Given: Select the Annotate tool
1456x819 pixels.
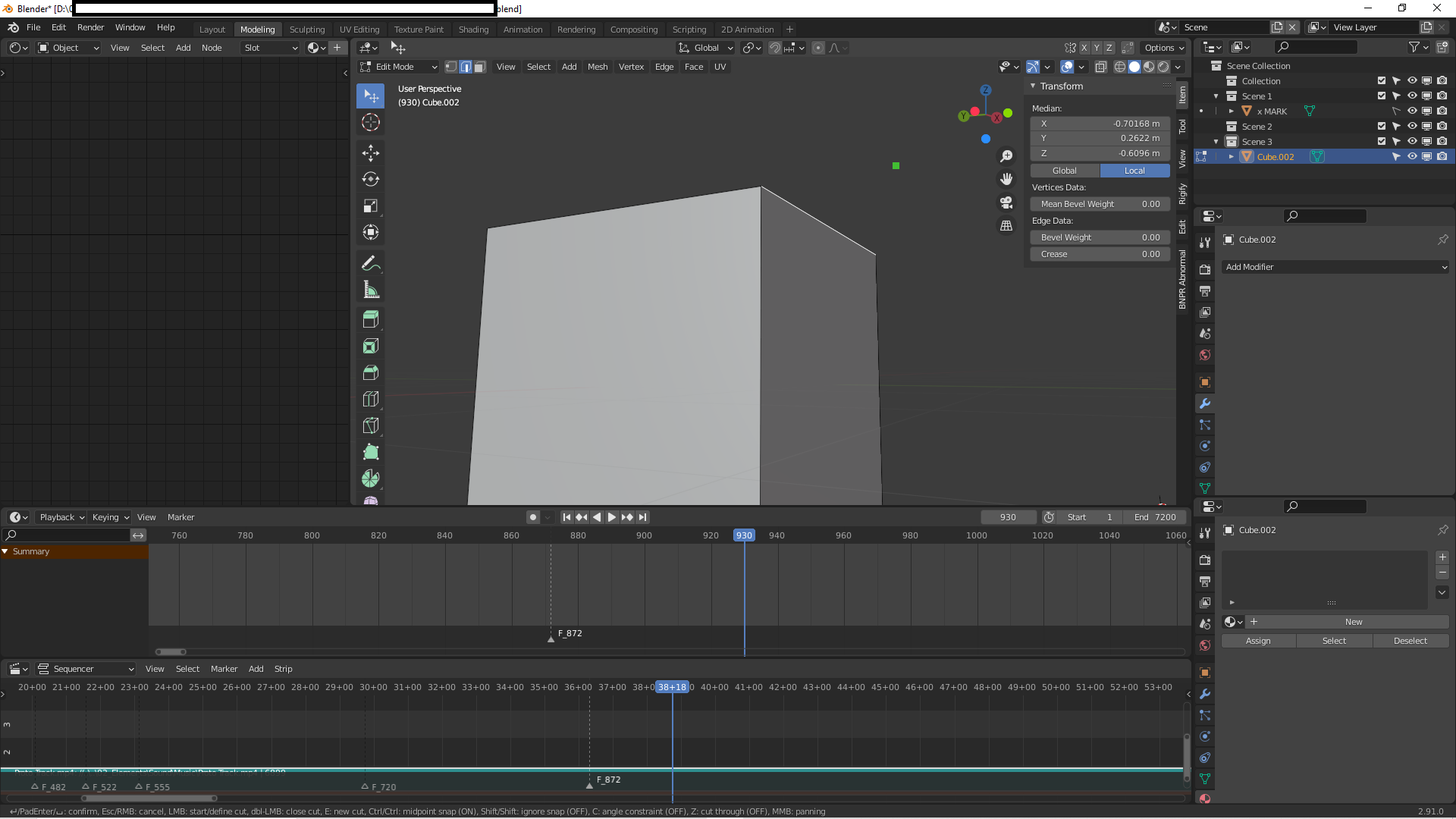Looking at the screenshot, I should coord(371,263).
